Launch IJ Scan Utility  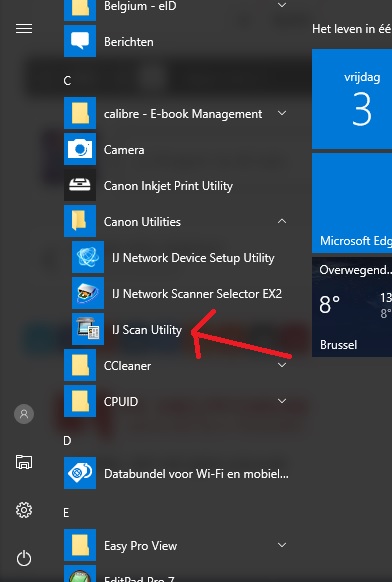click(x=147, y=330)
